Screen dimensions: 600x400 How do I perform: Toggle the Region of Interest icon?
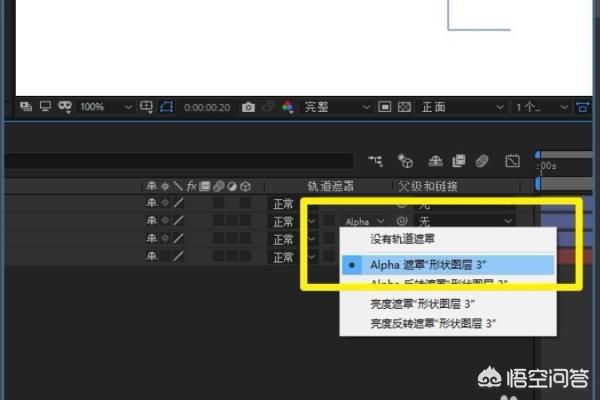(385, 107)
